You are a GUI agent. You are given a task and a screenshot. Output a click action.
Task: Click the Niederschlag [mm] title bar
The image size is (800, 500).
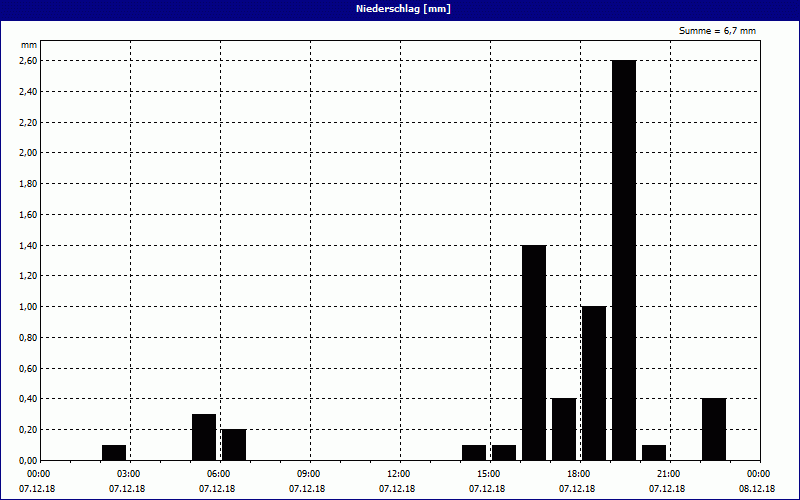(400, 9)
